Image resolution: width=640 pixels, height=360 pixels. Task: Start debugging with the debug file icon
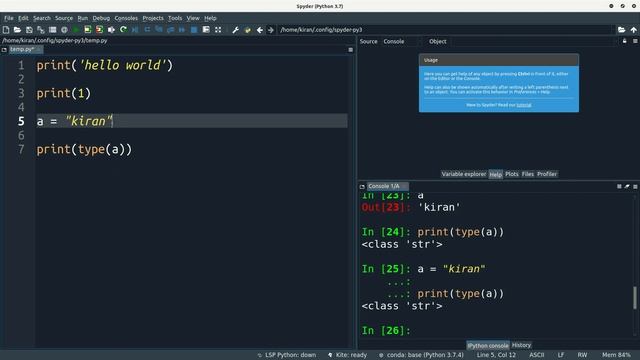(x=135, y=30)
